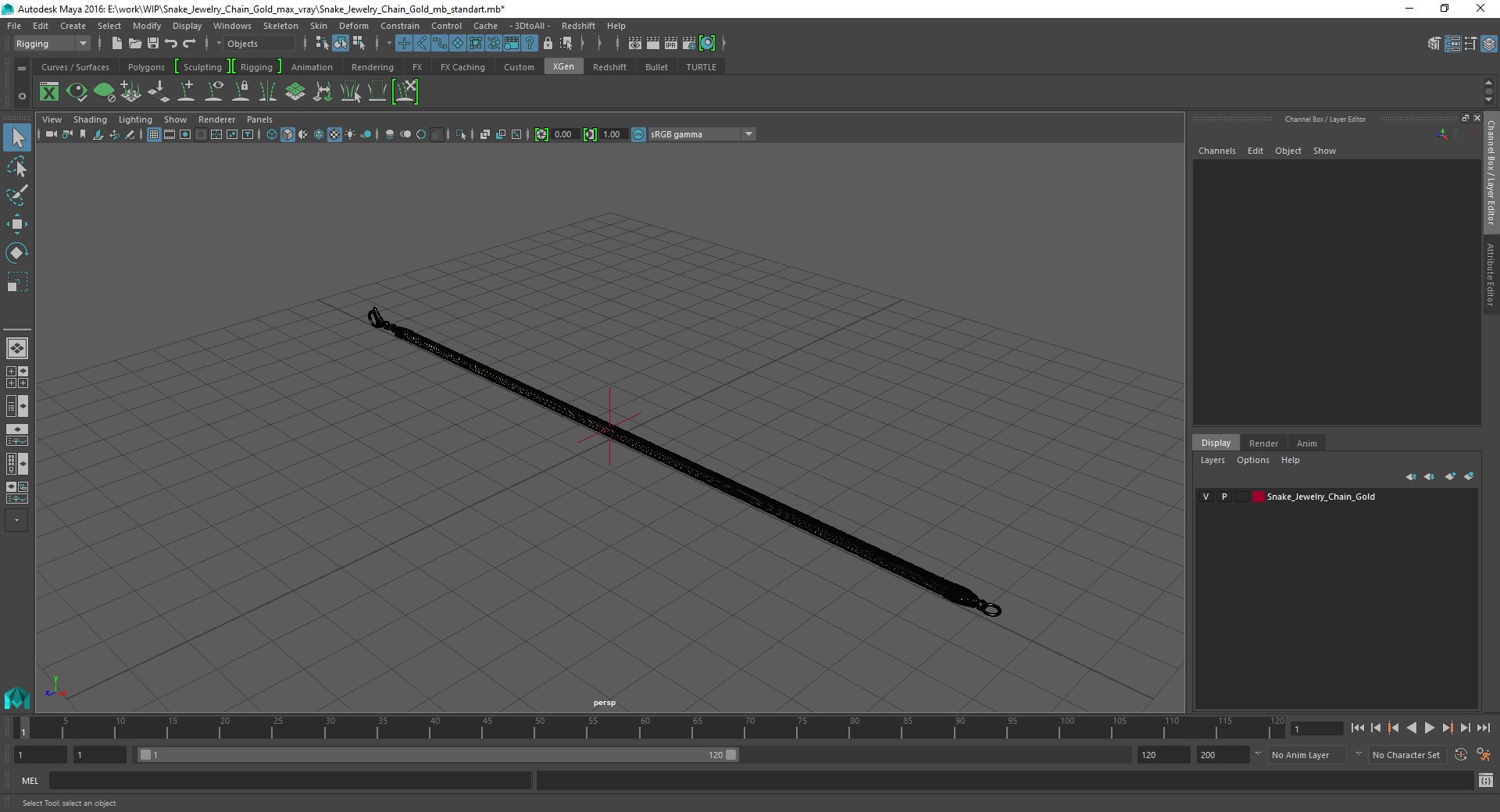Screen dimensions: 1500x812
Task: Open the sRGB gamma dropdown
Action: 702,134
